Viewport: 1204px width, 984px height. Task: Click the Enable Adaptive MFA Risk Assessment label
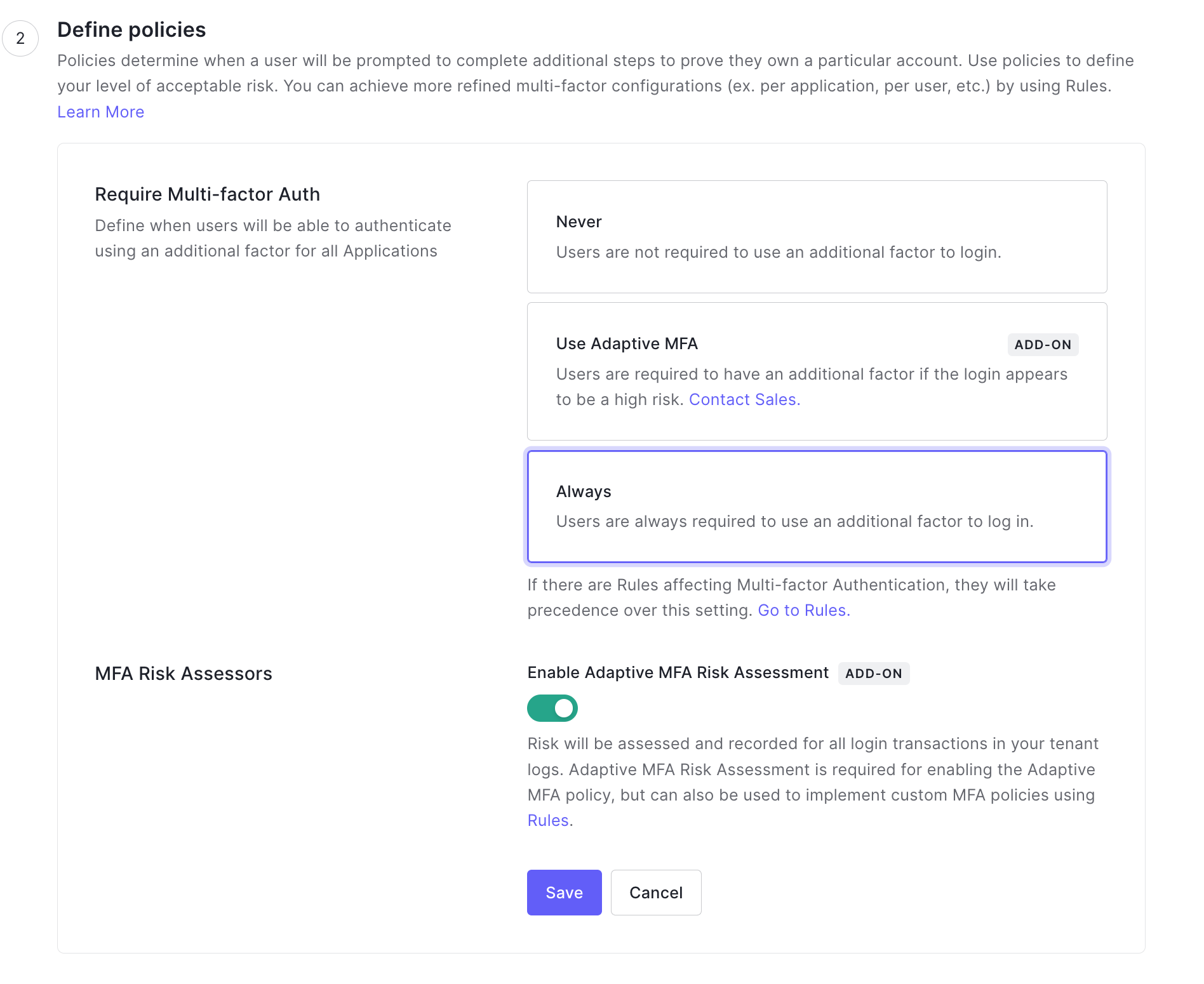click(678, 673)
